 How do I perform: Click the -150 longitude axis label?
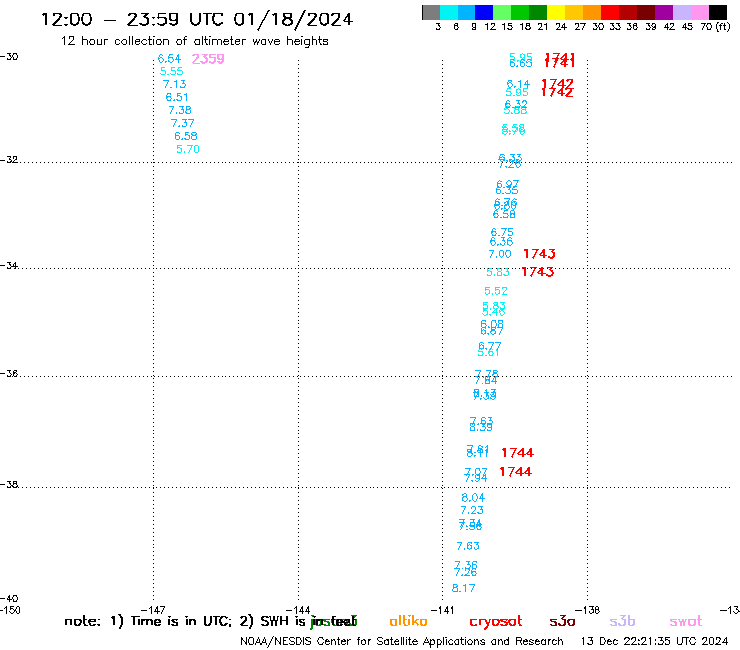[10, 610]
